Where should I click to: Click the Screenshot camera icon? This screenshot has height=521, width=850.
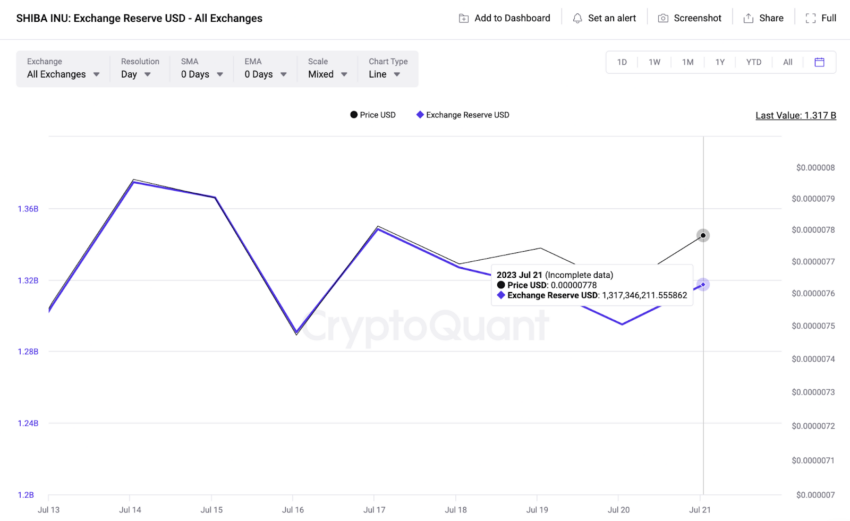663,18
